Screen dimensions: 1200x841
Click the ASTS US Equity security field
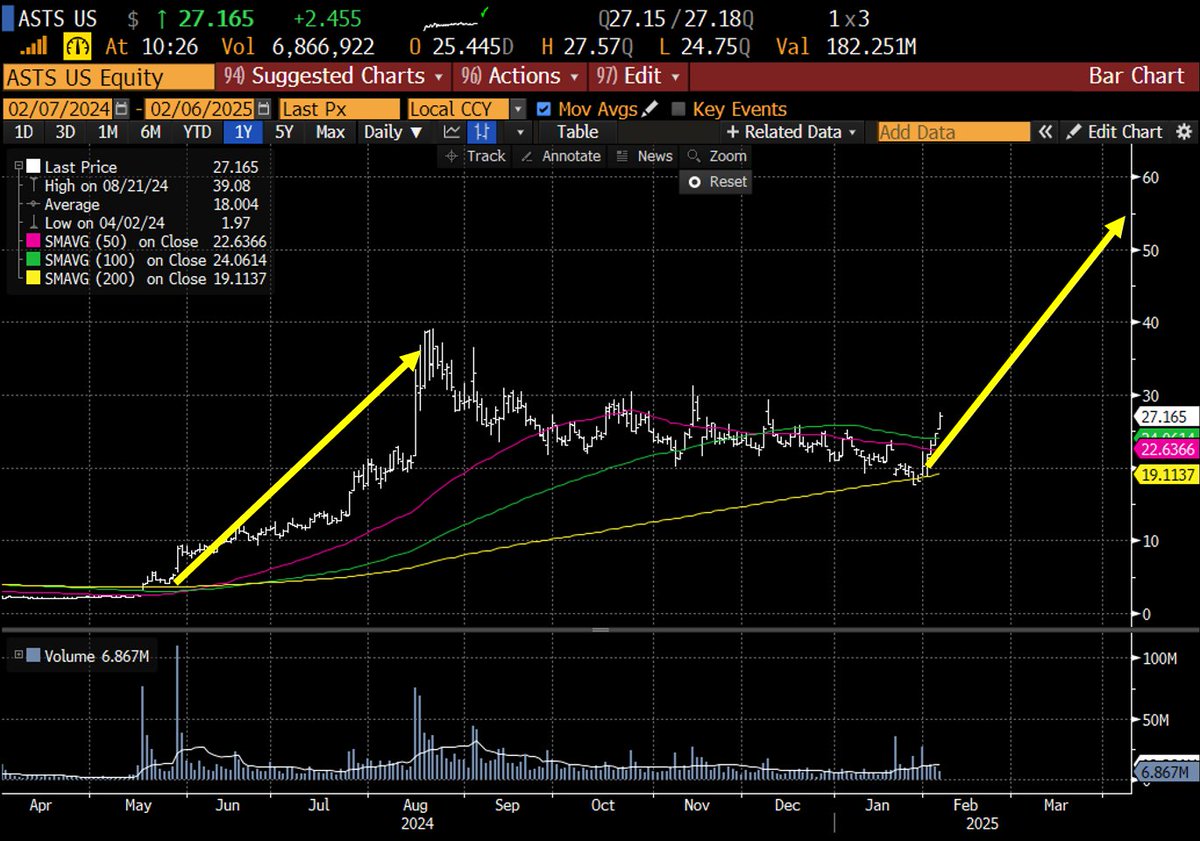pos(110,76)
